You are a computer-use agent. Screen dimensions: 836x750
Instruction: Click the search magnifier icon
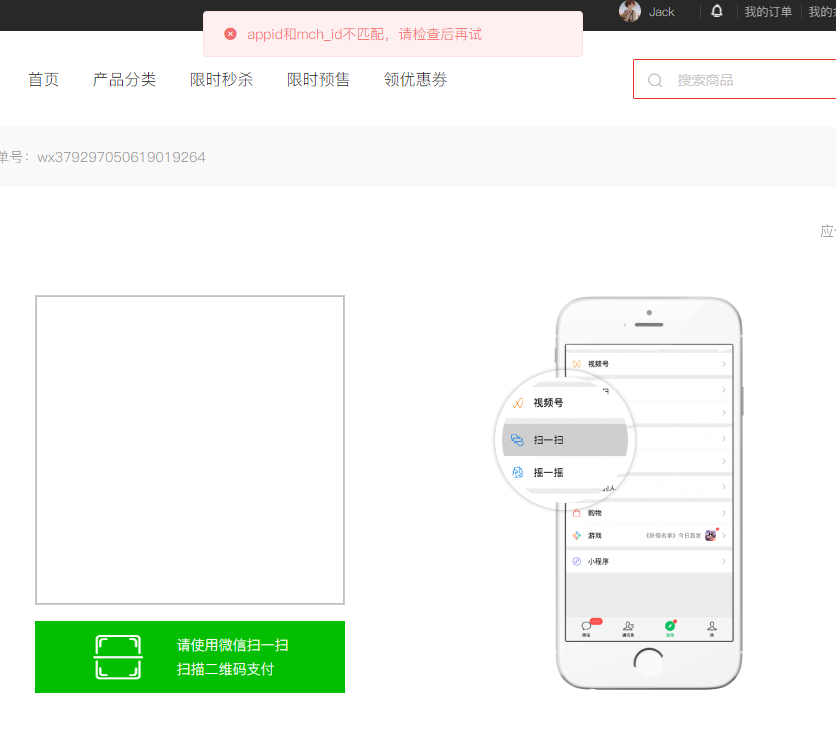[655, 80]
